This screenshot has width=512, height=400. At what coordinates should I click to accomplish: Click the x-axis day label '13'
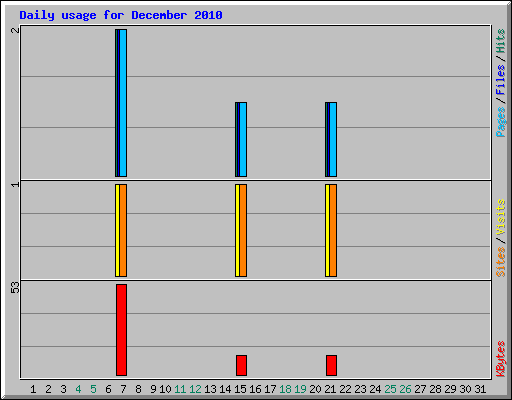click(x=210, y=389)
